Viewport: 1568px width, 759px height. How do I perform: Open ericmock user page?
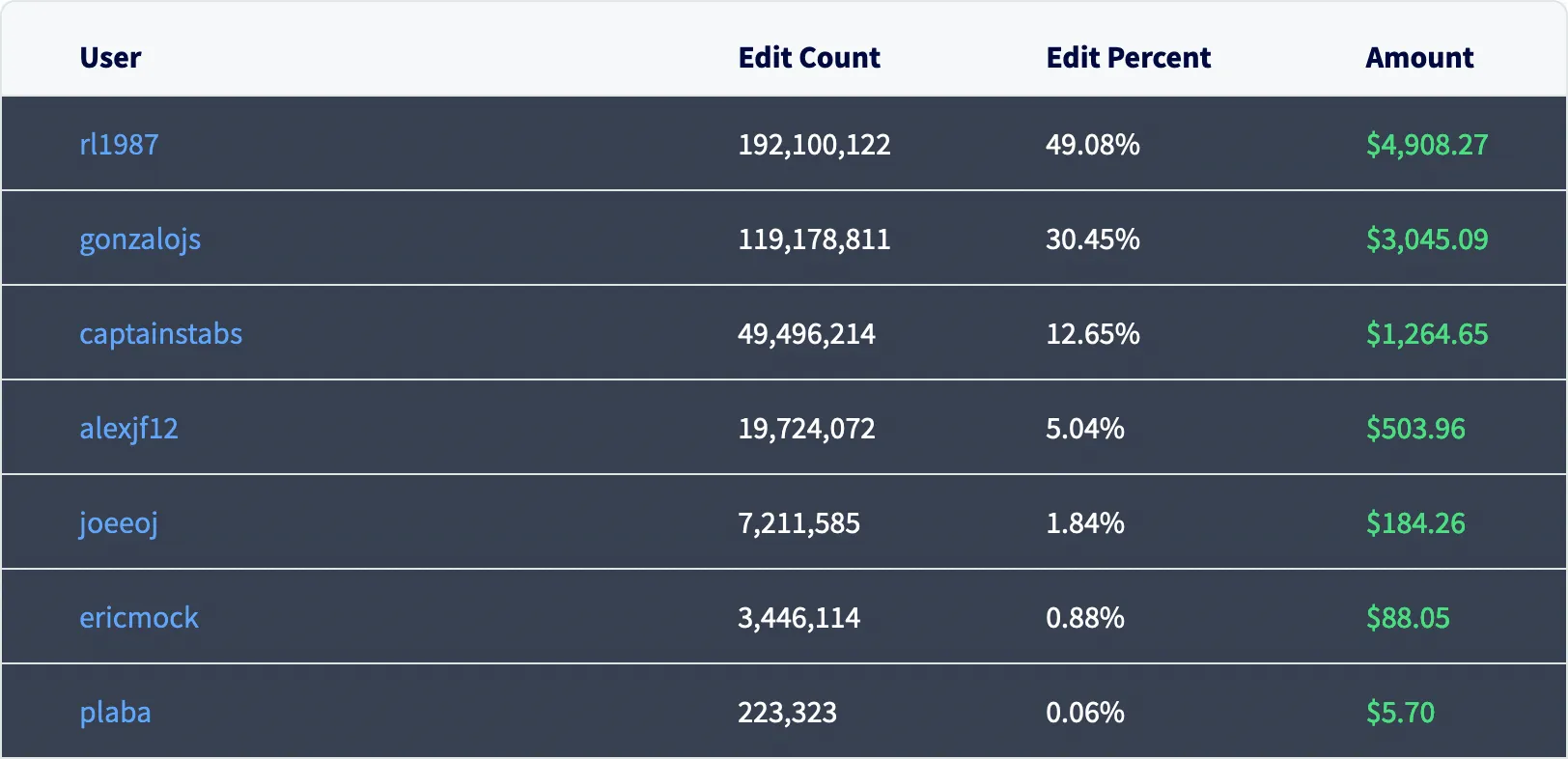pyautogui.click(x=139, y=618)
